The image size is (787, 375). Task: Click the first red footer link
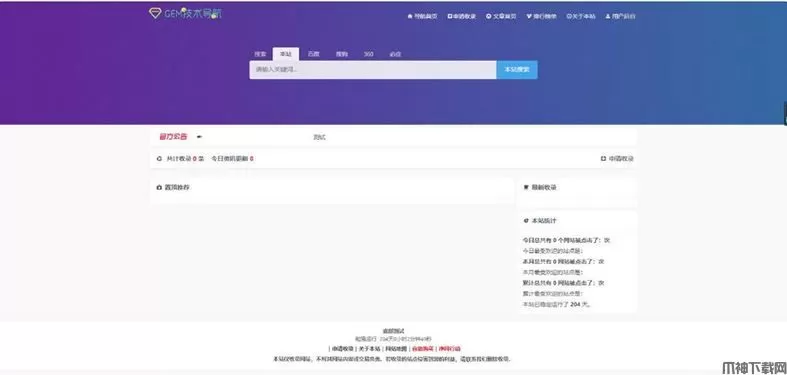click(422, 348)
